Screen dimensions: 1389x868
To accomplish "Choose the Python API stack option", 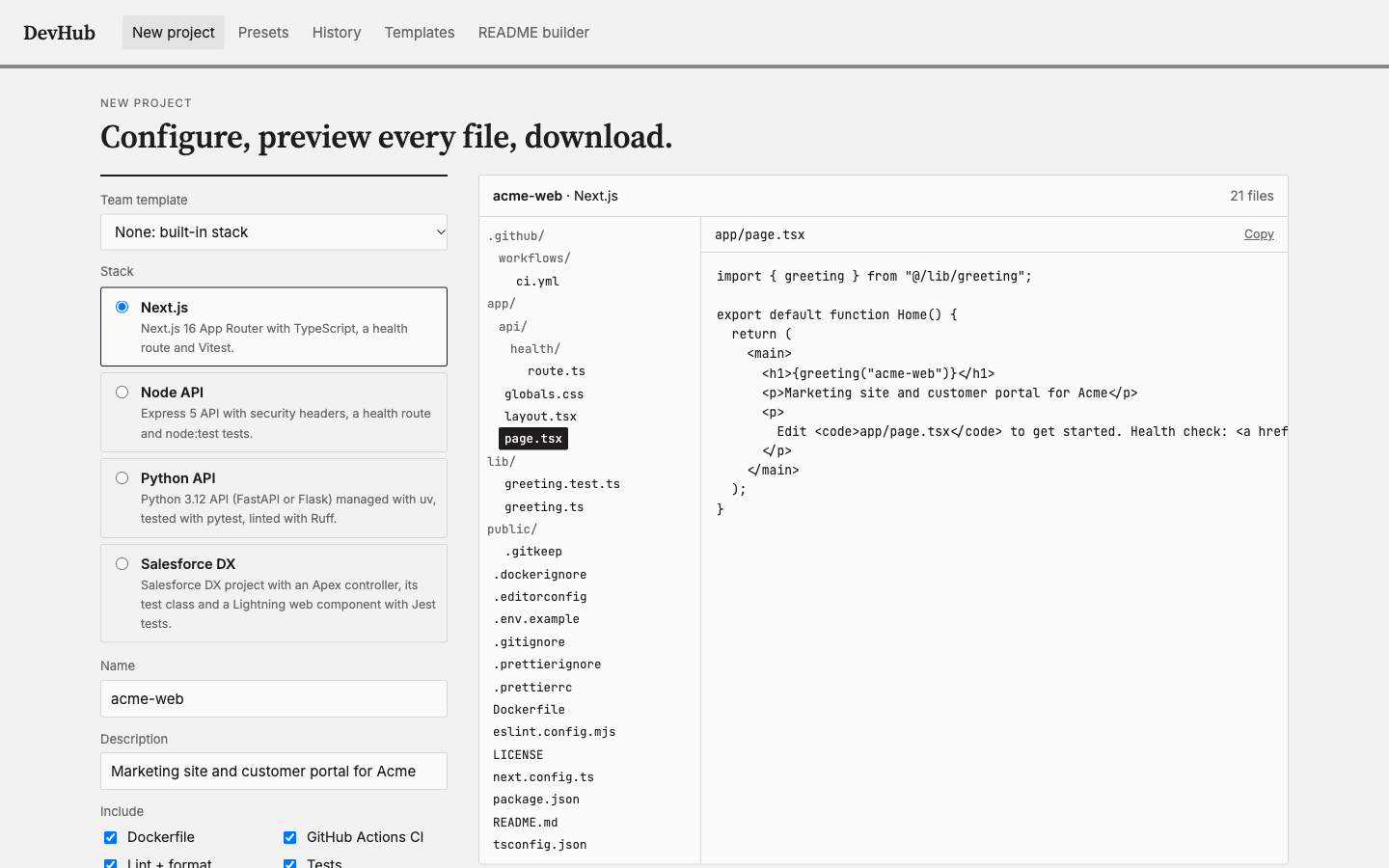I will coord(274,498).
